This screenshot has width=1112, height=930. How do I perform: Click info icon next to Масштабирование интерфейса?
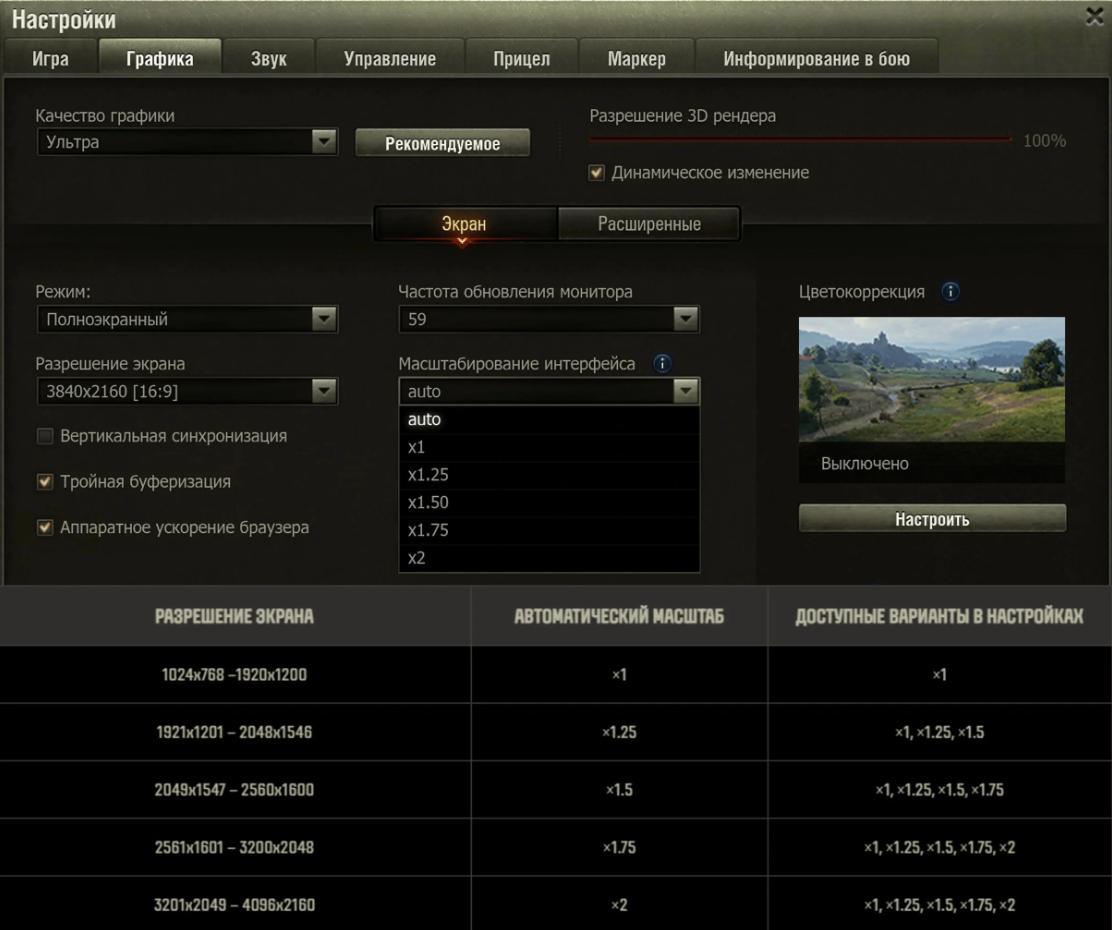662,363
